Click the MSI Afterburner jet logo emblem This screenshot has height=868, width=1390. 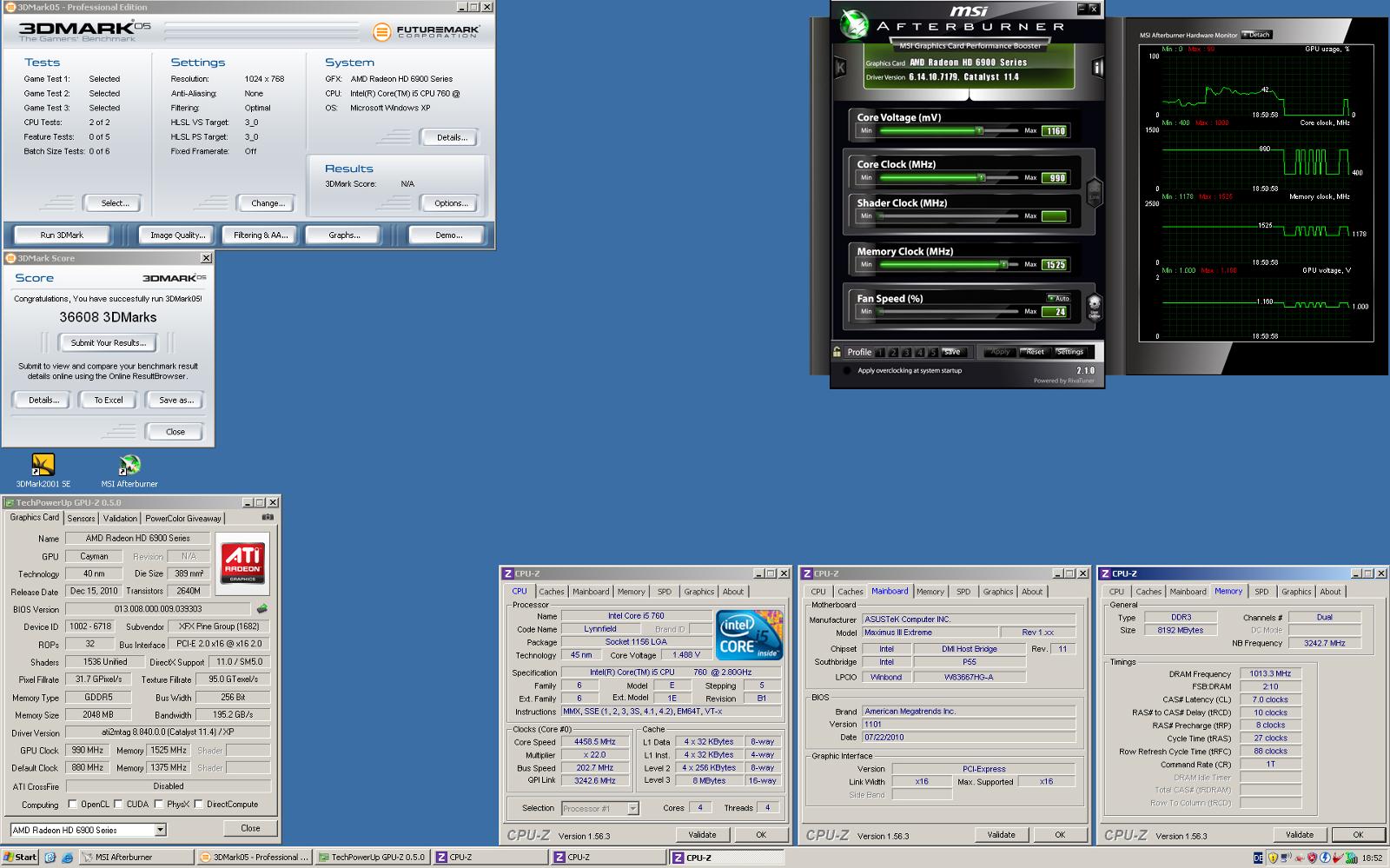click(x=854, y=24)
